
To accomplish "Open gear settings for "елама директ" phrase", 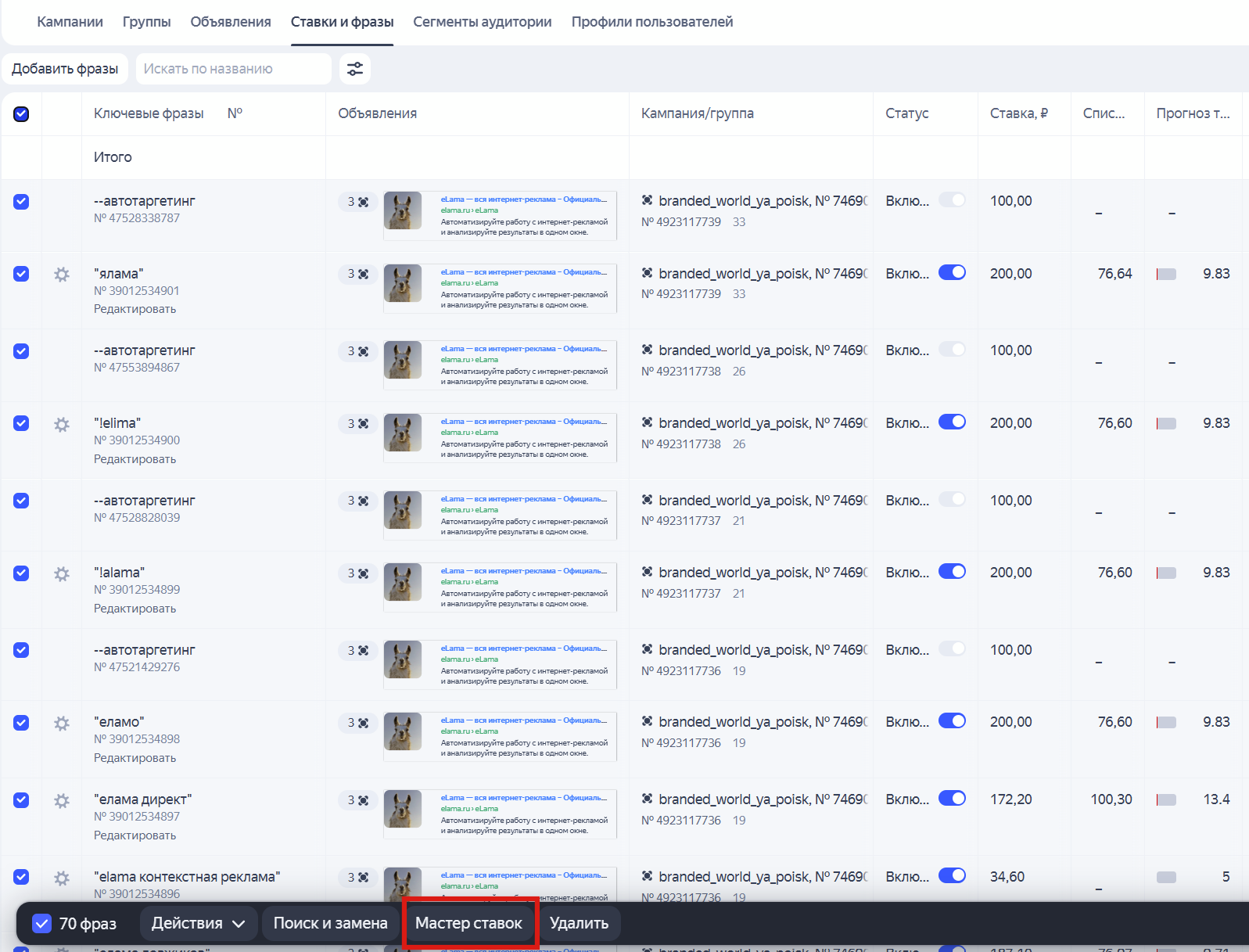I will click(62, 800).
